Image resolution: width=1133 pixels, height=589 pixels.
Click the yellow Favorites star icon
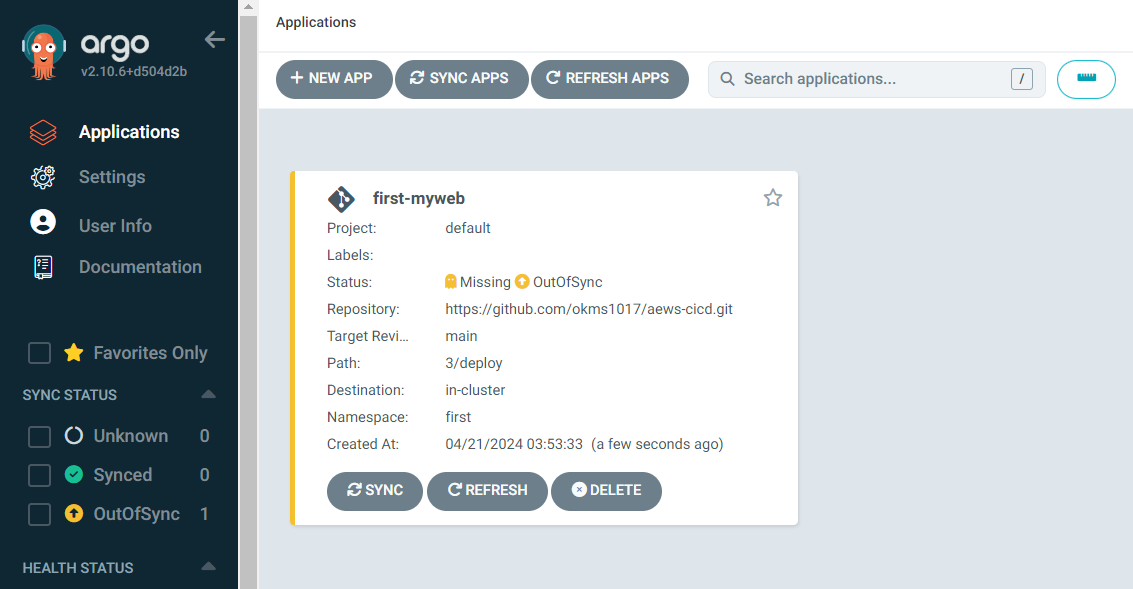tap(74, 352)
